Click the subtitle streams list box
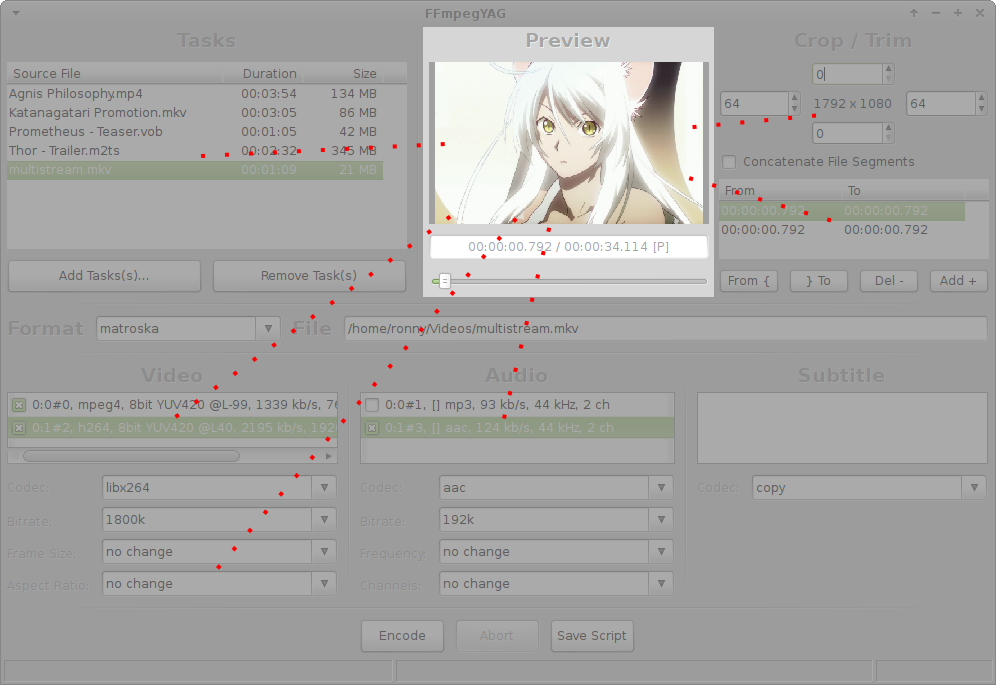Viewport: 996px width, 685px height. click(x=842, y=428)
